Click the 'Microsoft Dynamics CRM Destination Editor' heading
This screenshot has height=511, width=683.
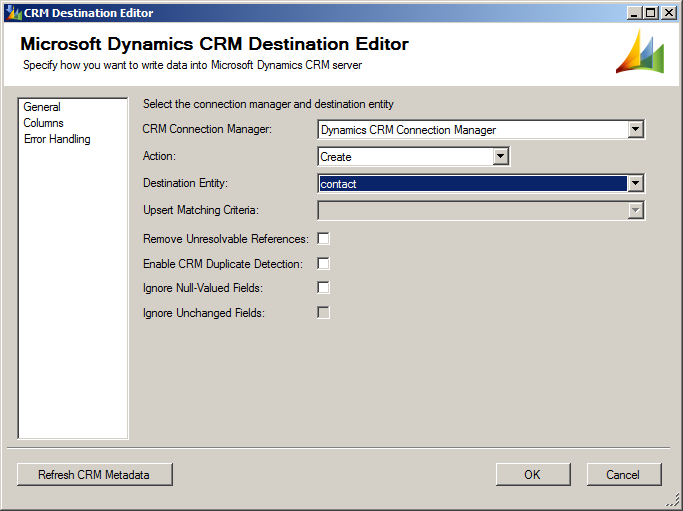pos(214,44)
